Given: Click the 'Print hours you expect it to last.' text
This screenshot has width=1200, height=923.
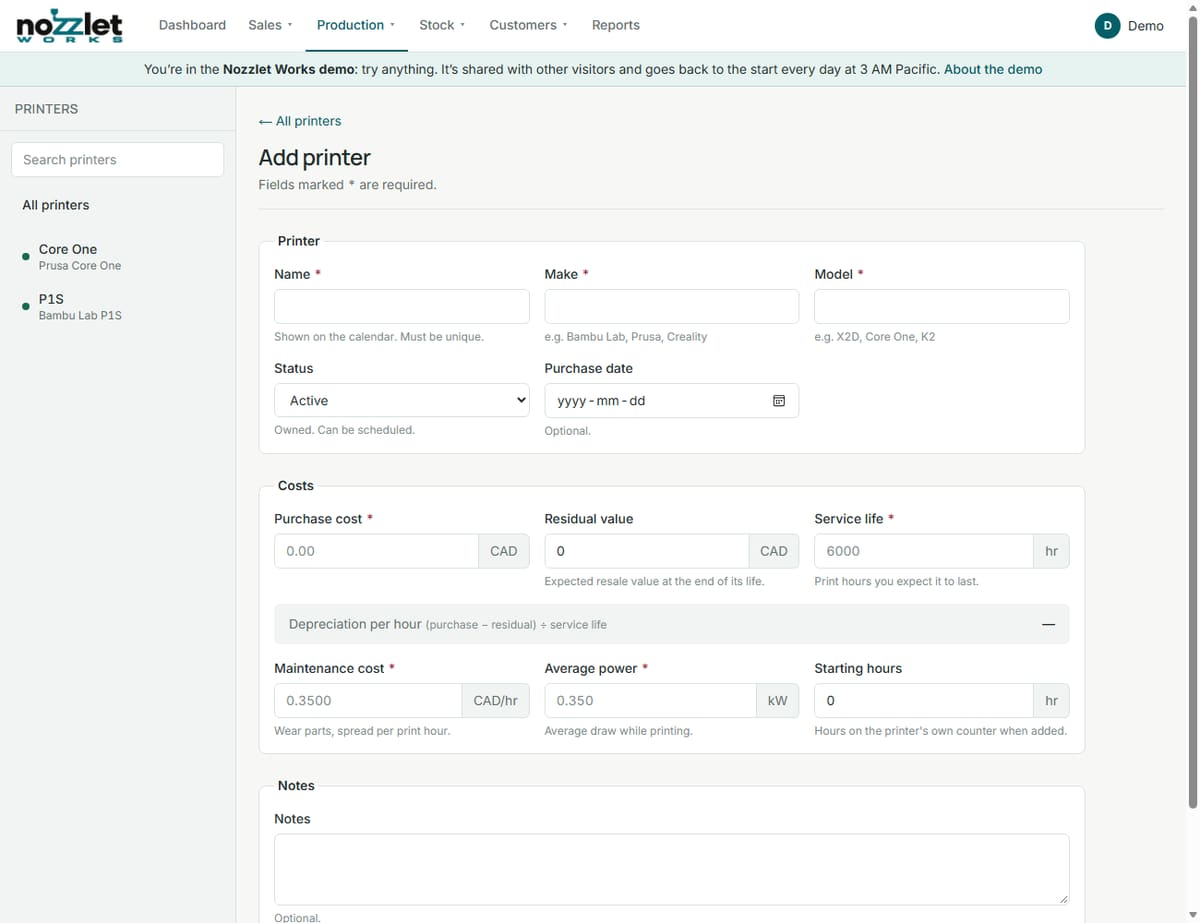Looking at the screenshot, I should (896, 581).
